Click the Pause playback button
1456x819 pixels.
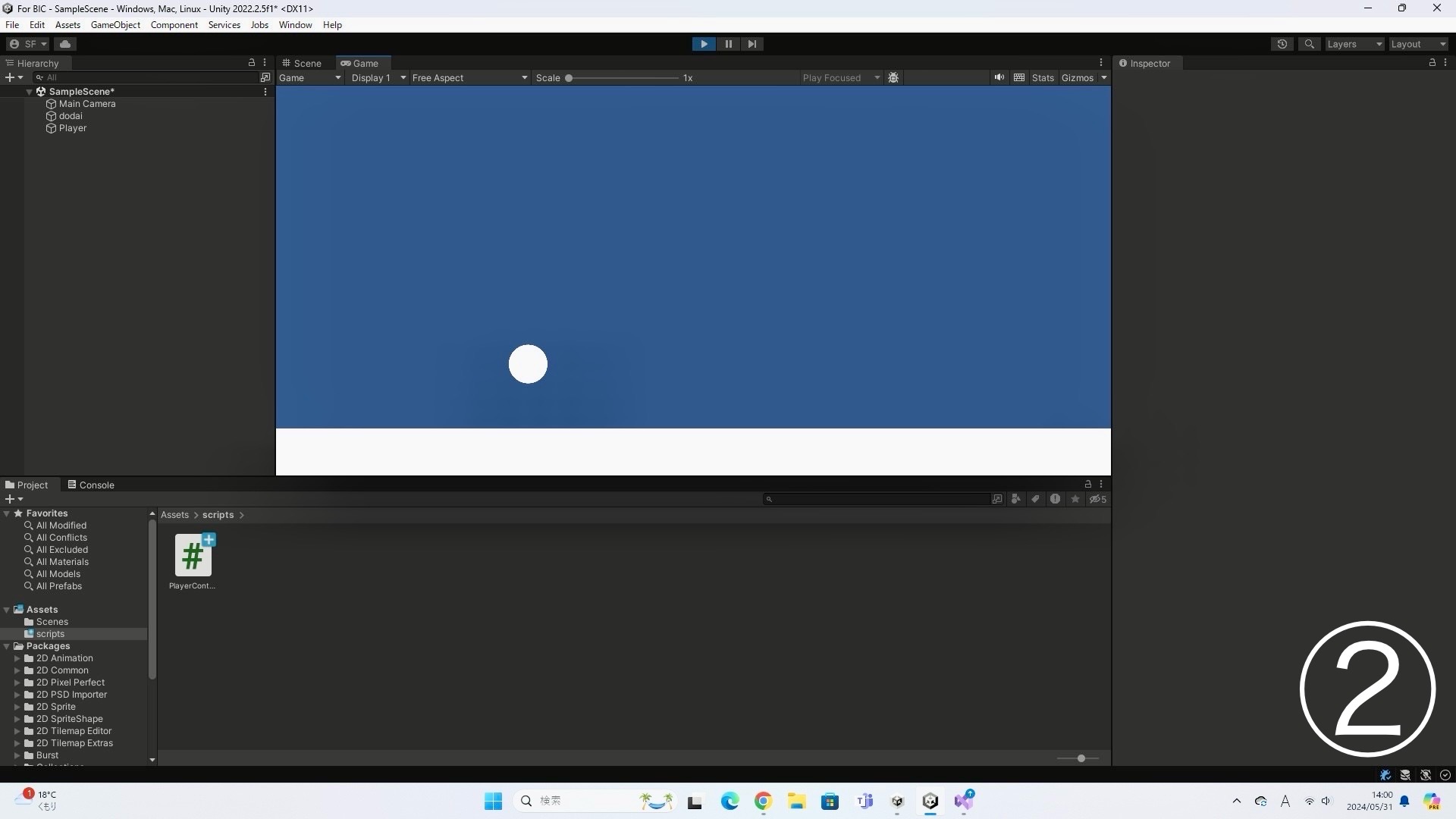(728, 44)
